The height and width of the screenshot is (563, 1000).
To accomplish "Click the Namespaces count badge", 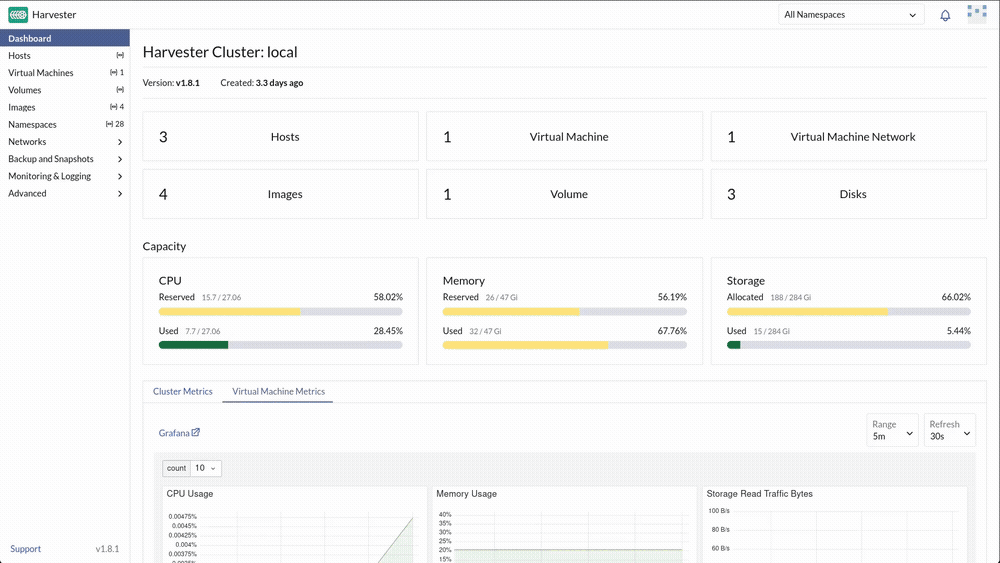I will pyautogui.click(x=115, y=124).
